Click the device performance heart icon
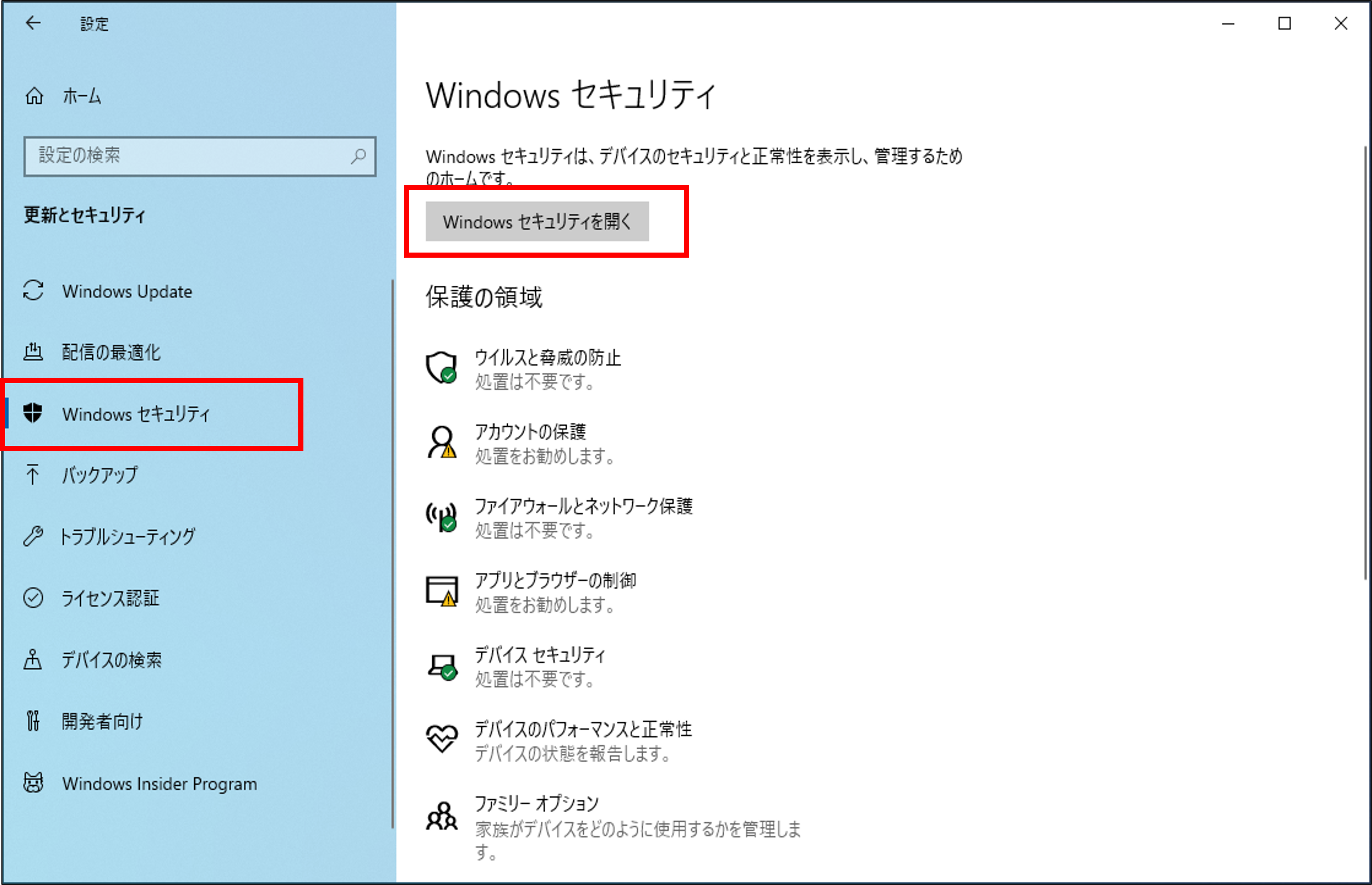 click(x=441, y=738)
